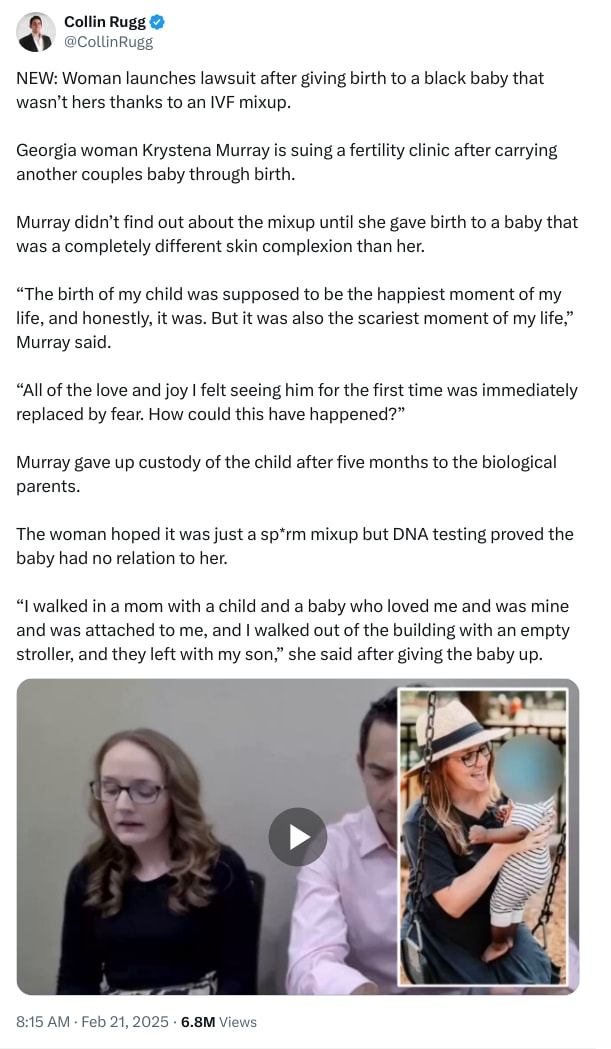Click the "All of the love and joy" quote
The width and height of the screenshot is (611, 1049).
[296, 400]
